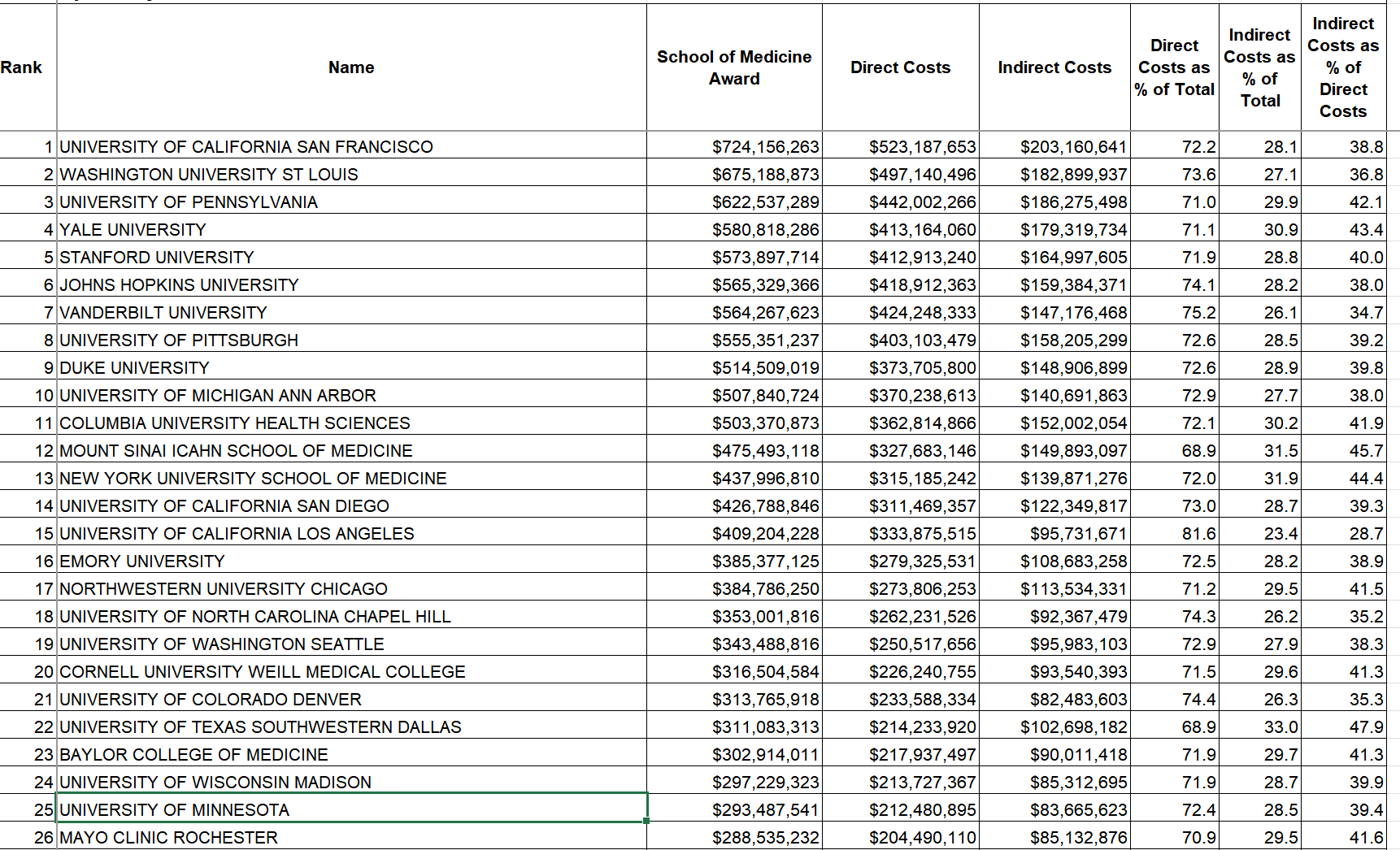The height and width of the screenshot is (850, 1400).
Task: Click the fill handle on the Minnesota cell
Action: point(646,821)
